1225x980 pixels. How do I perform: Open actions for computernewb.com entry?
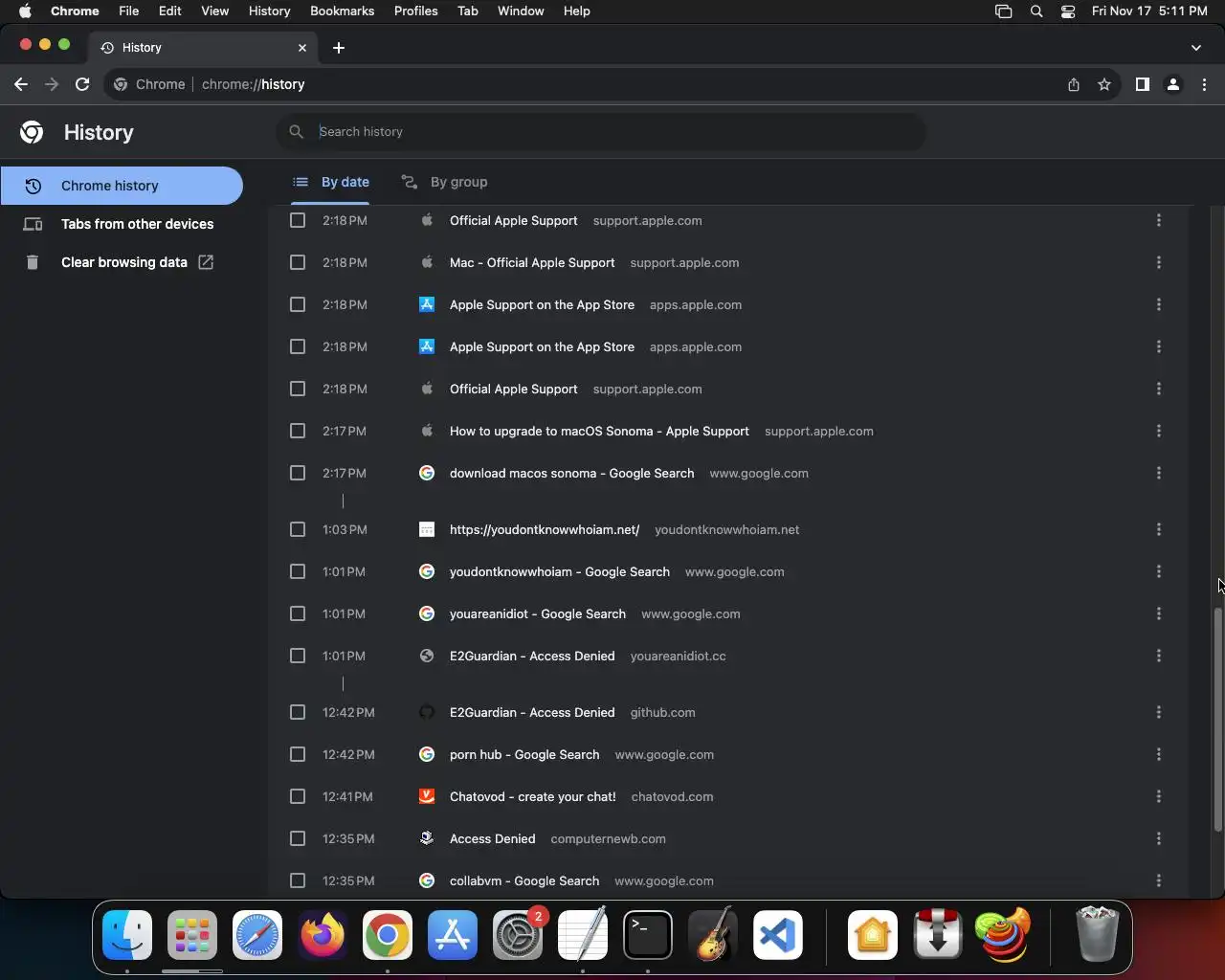coord(1159,838)
